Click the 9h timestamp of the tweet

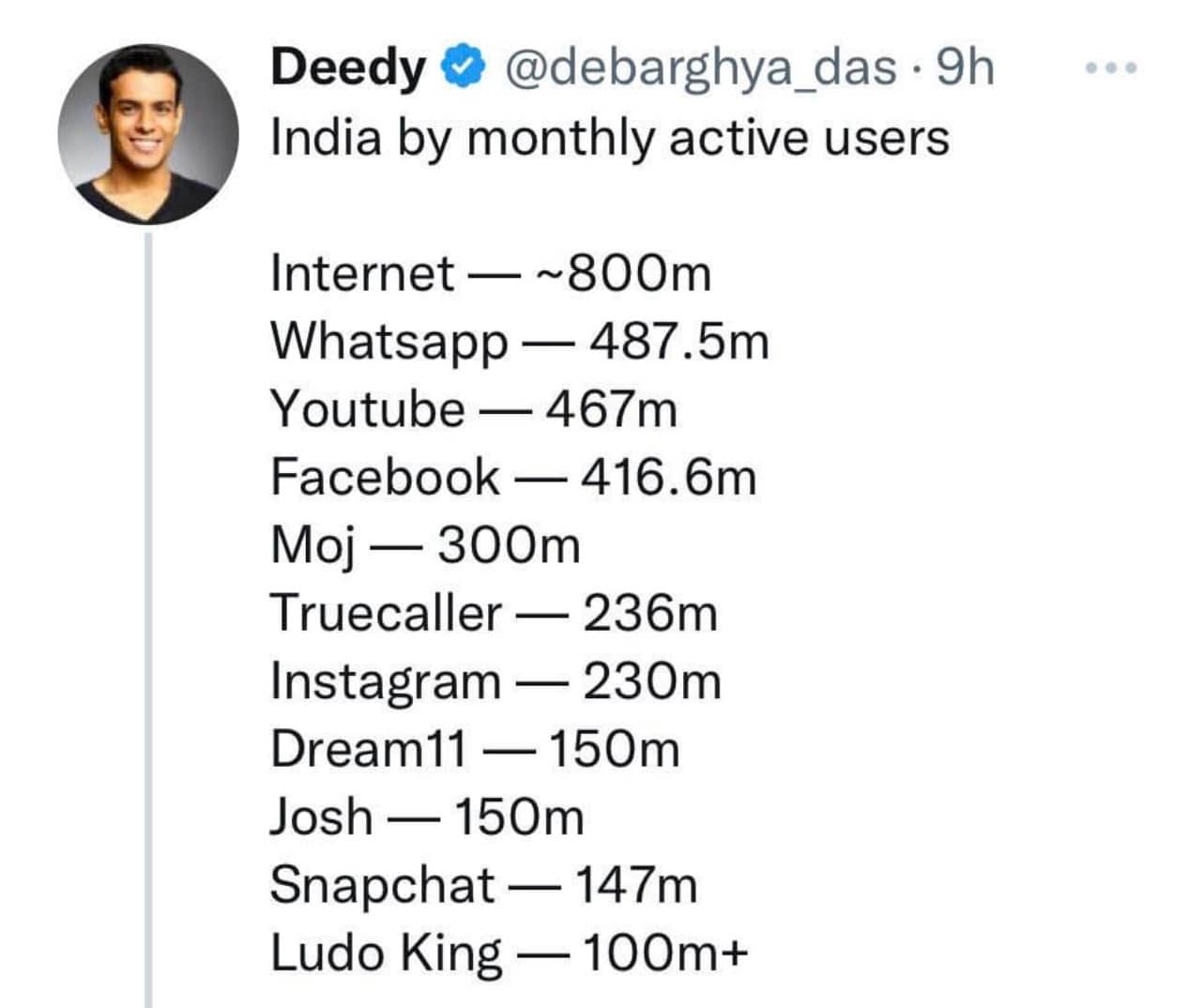pyautogui.click(x=966, y=68)
